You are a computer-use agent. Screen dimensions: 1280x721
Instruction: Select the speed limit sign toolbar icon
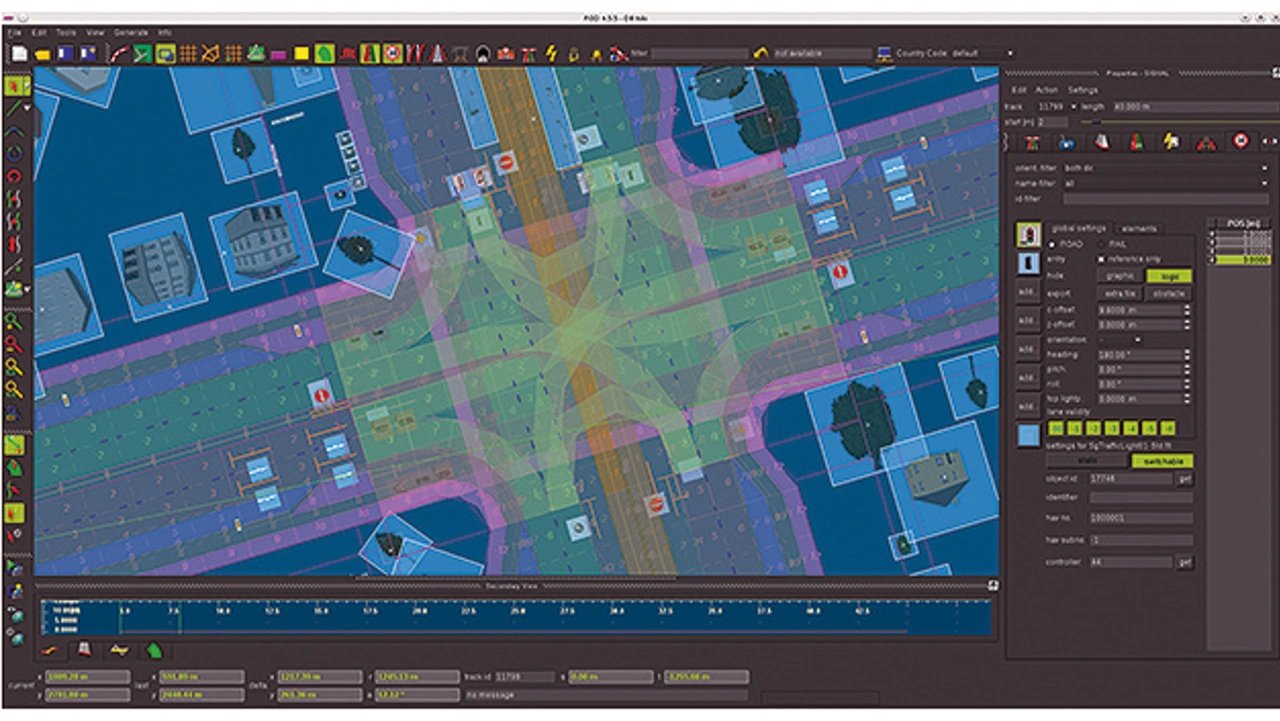(392, 54)
